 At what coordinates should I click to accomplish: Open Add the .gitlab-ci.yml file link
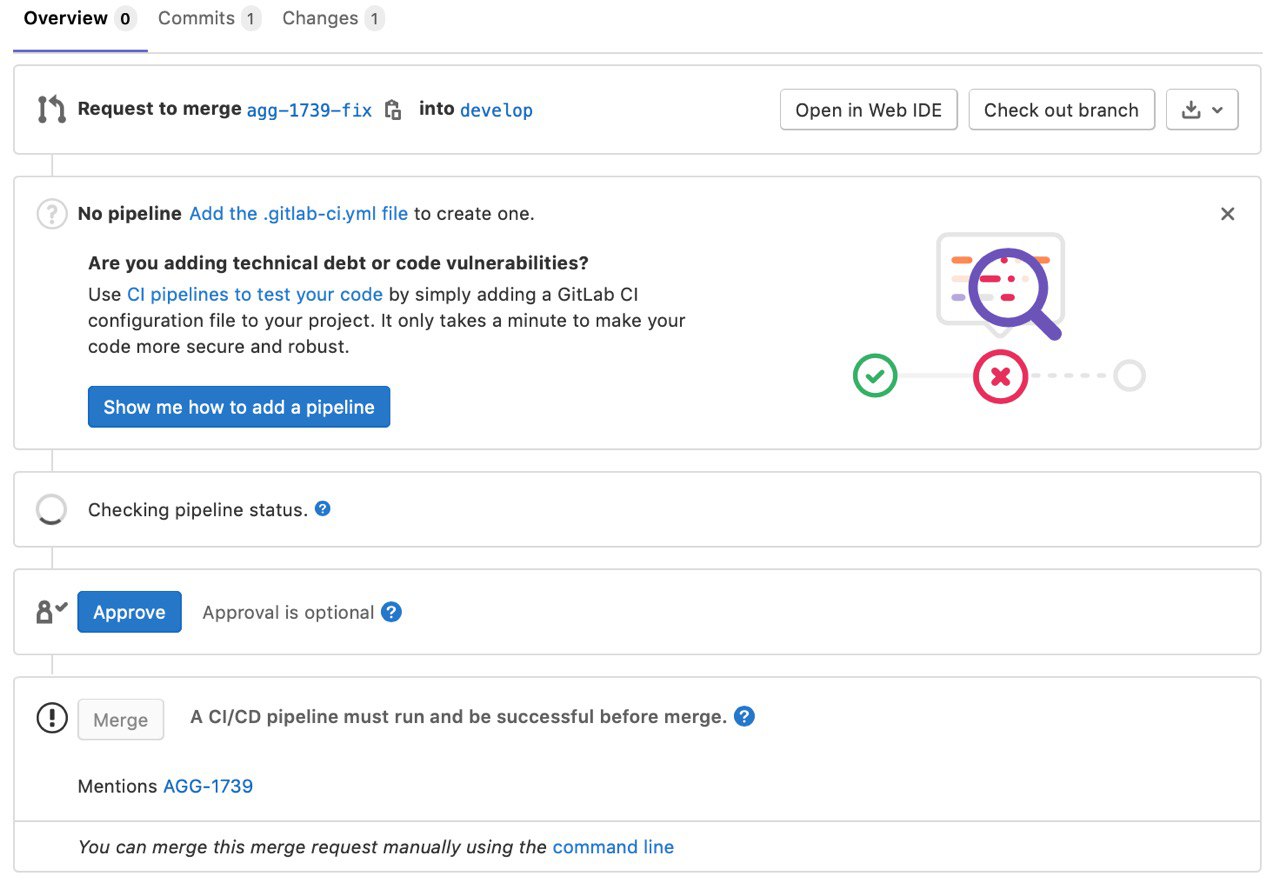pos(298,213)
